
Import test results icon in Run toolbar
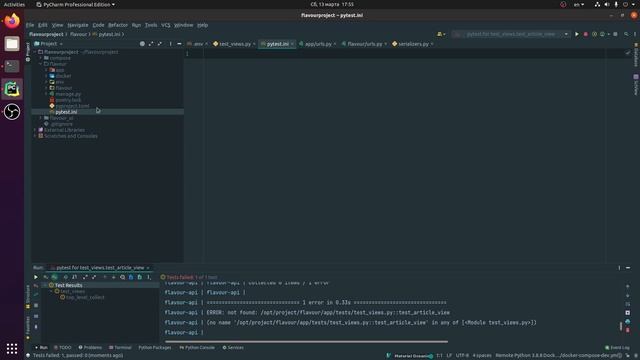point(131,277)
